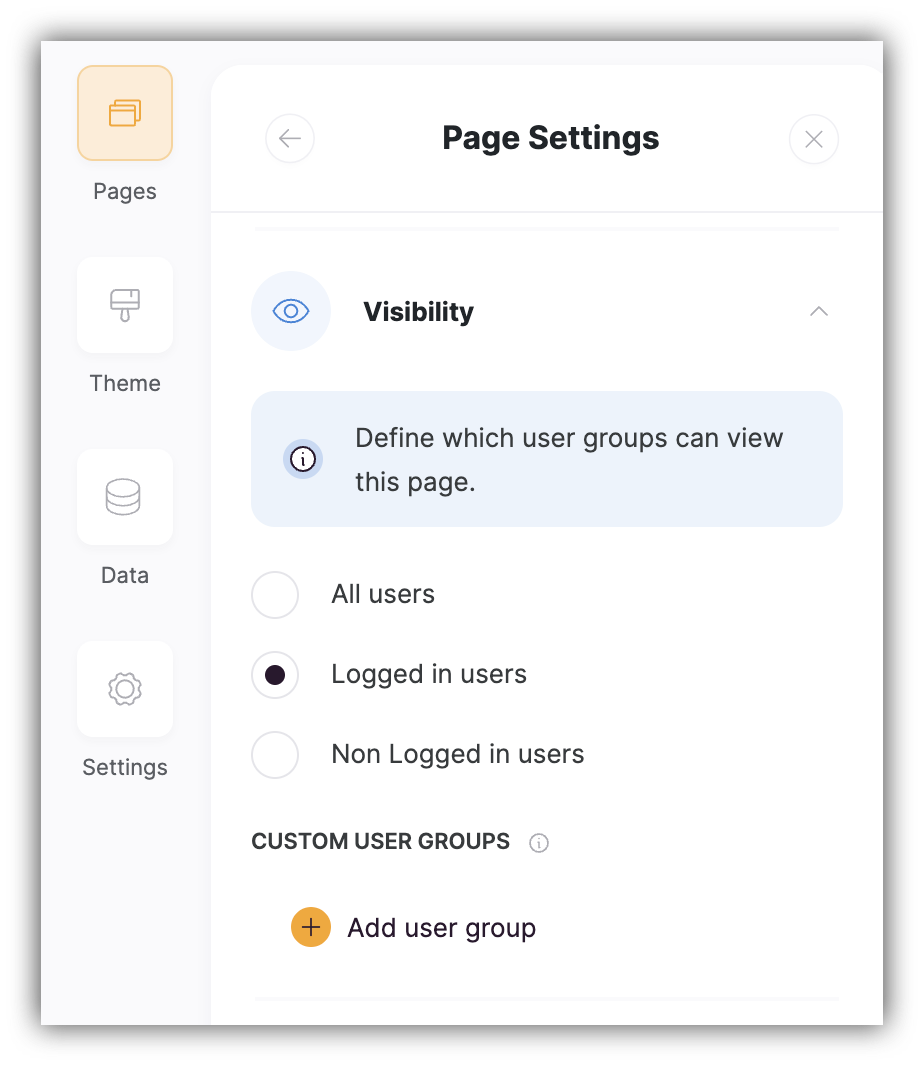Open the Settings sidebar section
Screen dimensions: 924x1066
pos(124,689)
